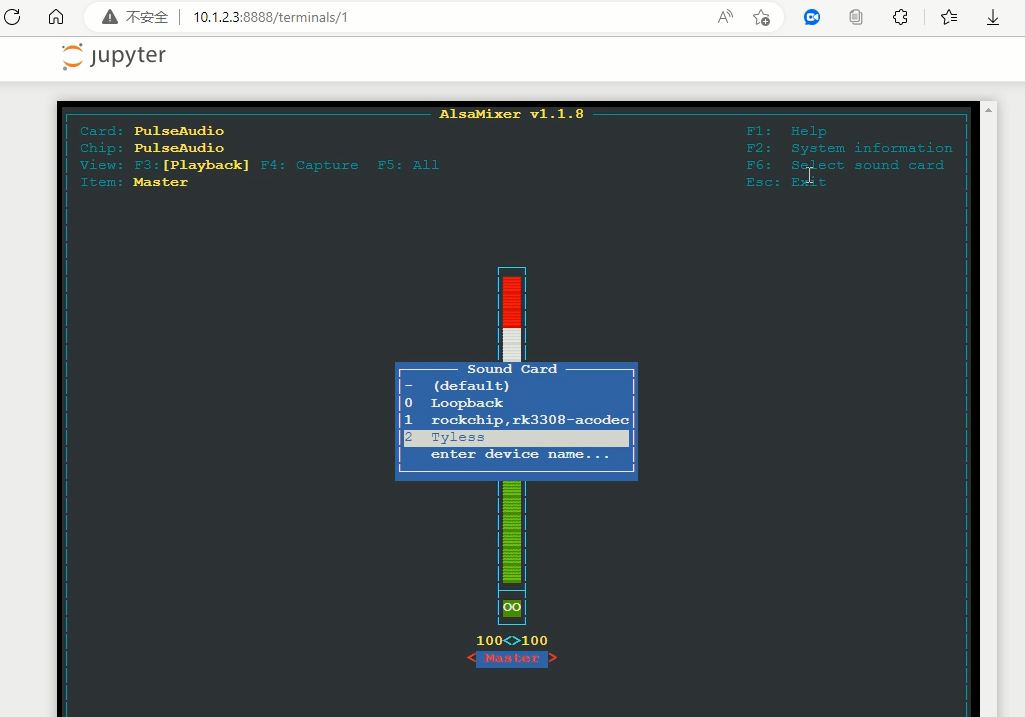Screen dimensions: 1025x717
Task: Click the clipboard collections icon in toolbar
Action: [x=856, y=17]
